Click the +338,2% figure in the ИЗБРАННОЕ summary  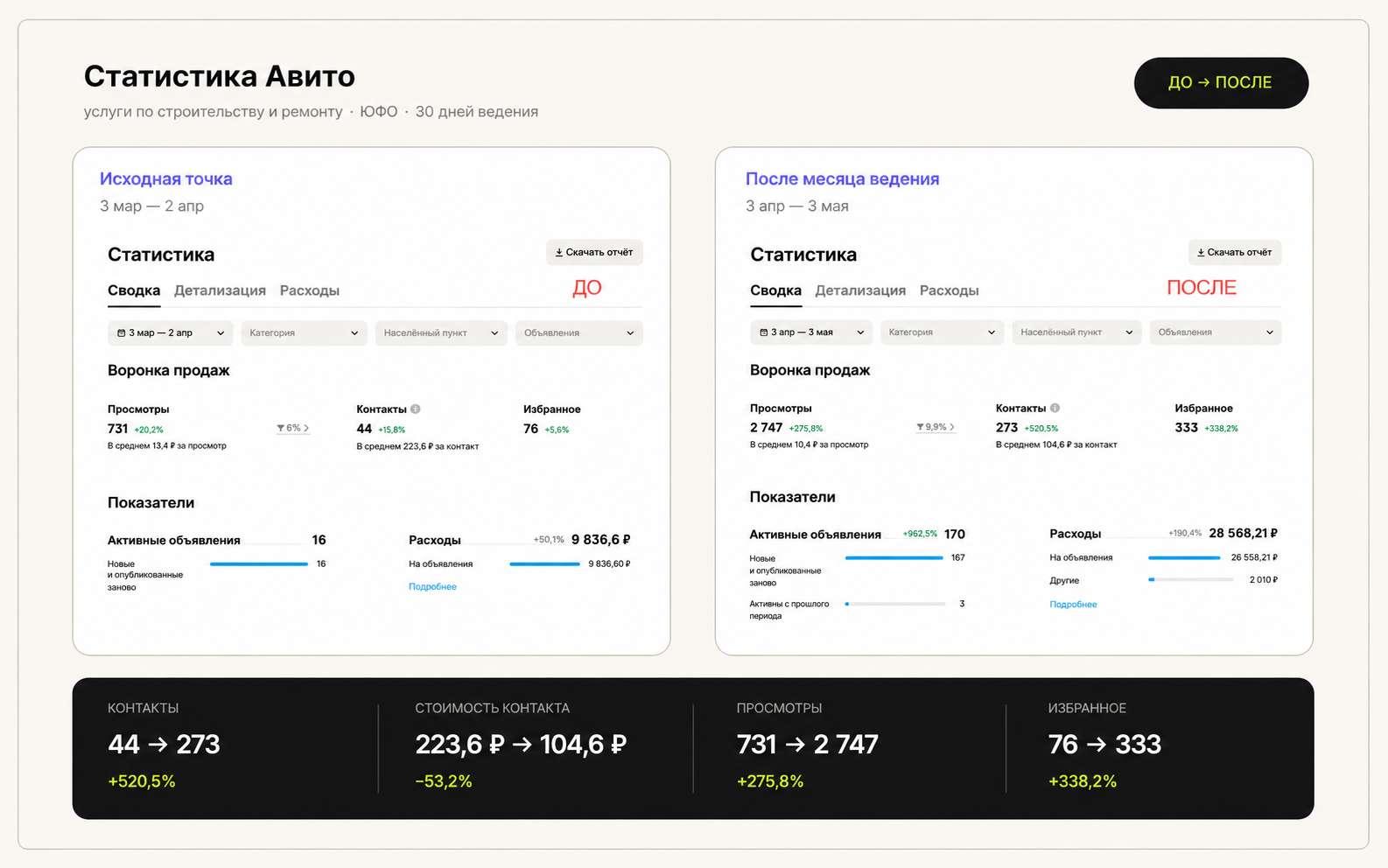(x=1083, y=781)
